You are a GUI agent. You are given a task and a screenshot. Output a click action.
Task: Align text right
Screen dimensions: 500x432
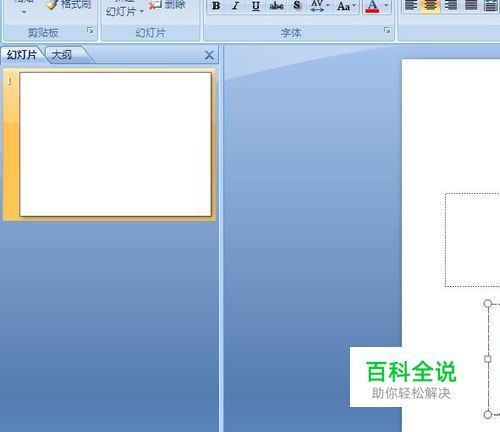[451, 6]
